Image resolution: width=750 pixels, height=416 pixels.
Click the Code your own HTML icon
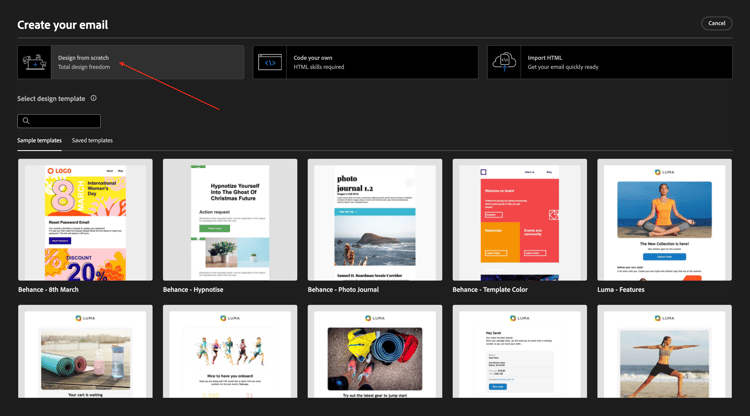(270, 62)
